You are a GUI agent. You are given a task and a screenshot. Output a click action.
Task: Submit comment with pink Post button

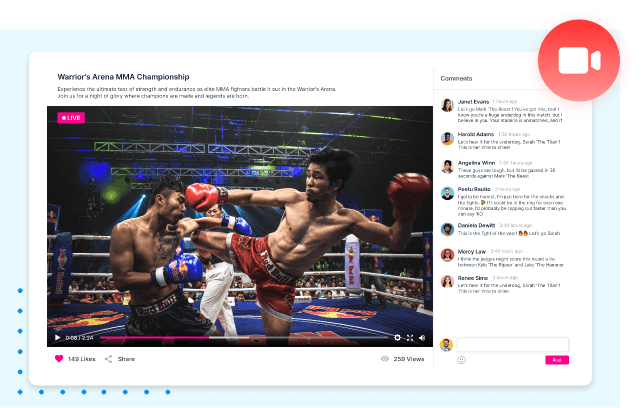[557, 360]
